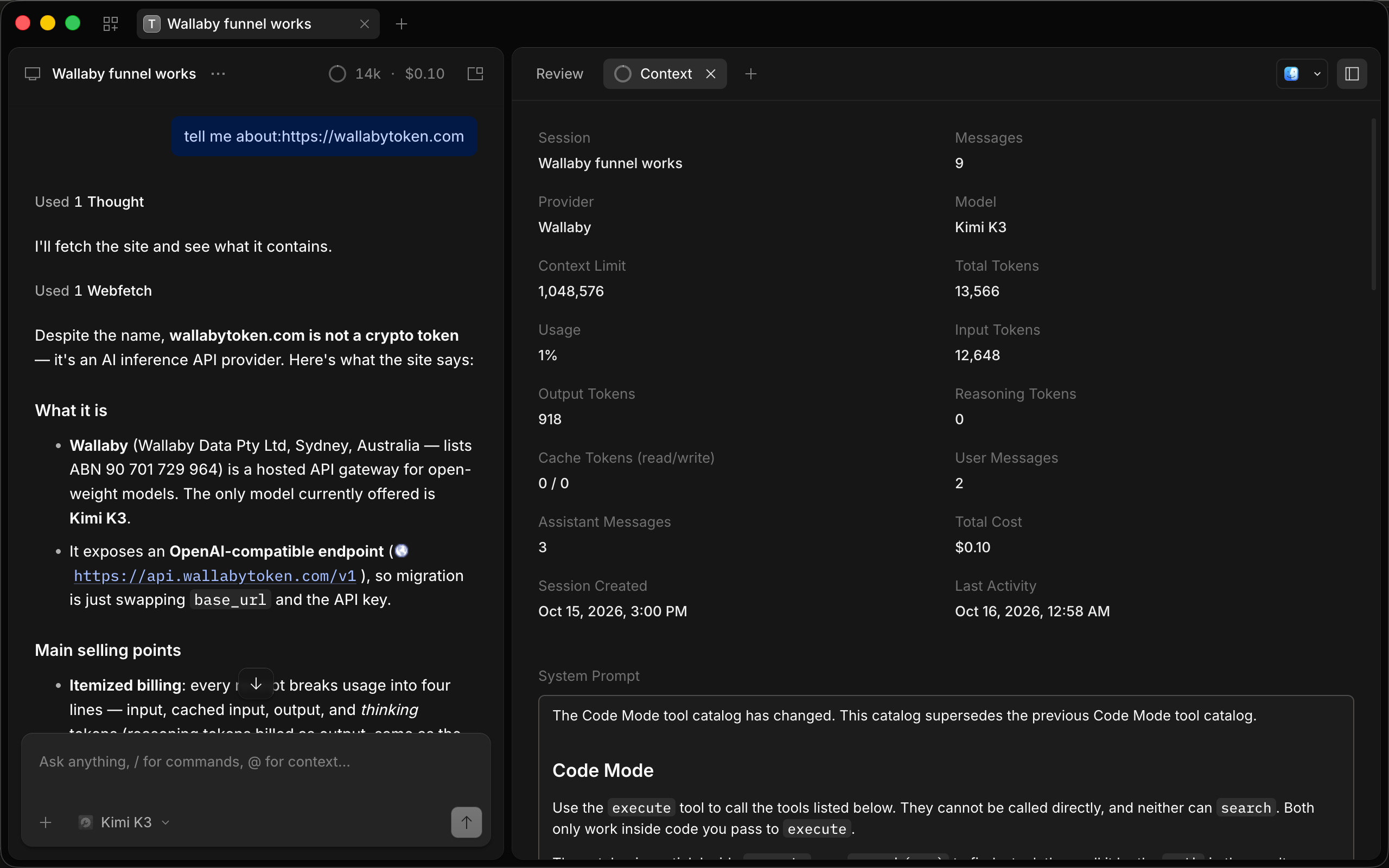Expand the Used 1 Thought section
Image resolution: width=1389 pixels, height=868 pixels.
click(89, 201)
